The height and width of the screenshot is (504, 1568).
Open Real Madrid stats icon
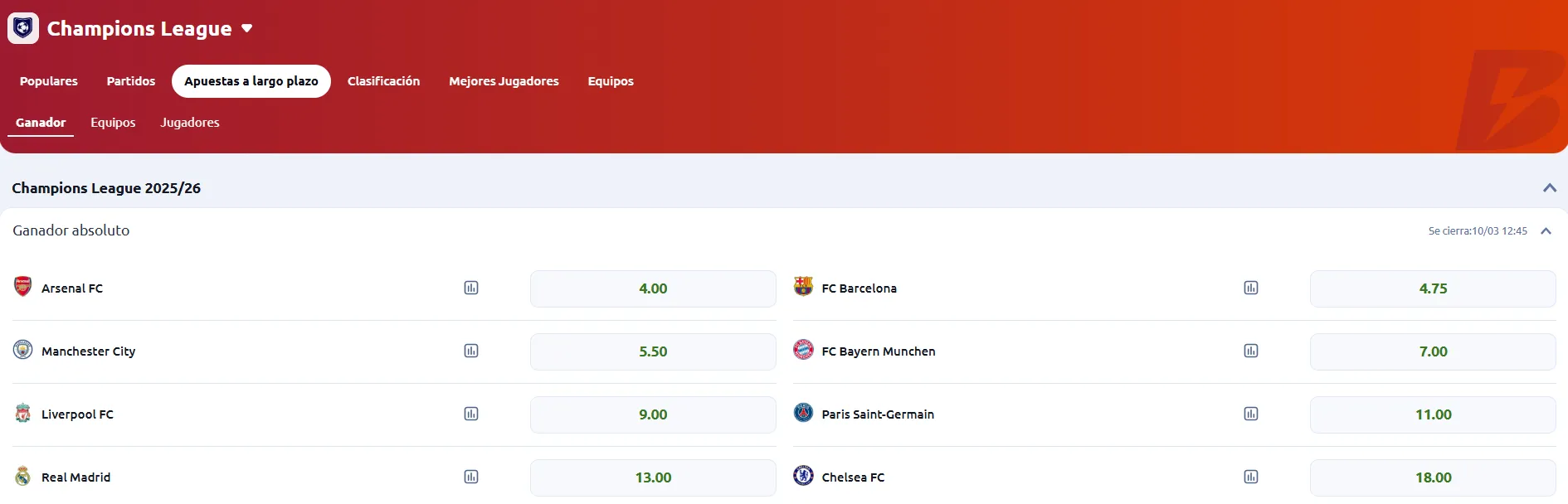pos(471,477)
